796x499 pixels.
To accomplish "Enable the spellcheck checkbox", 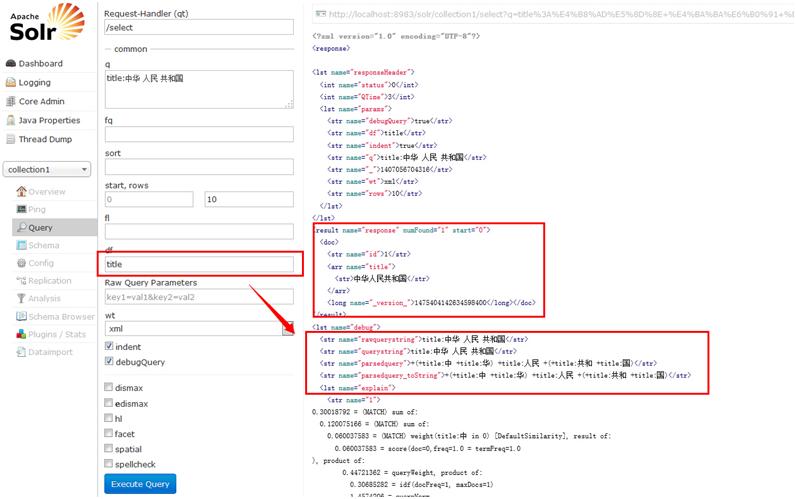I will click(x=109, y=464).
